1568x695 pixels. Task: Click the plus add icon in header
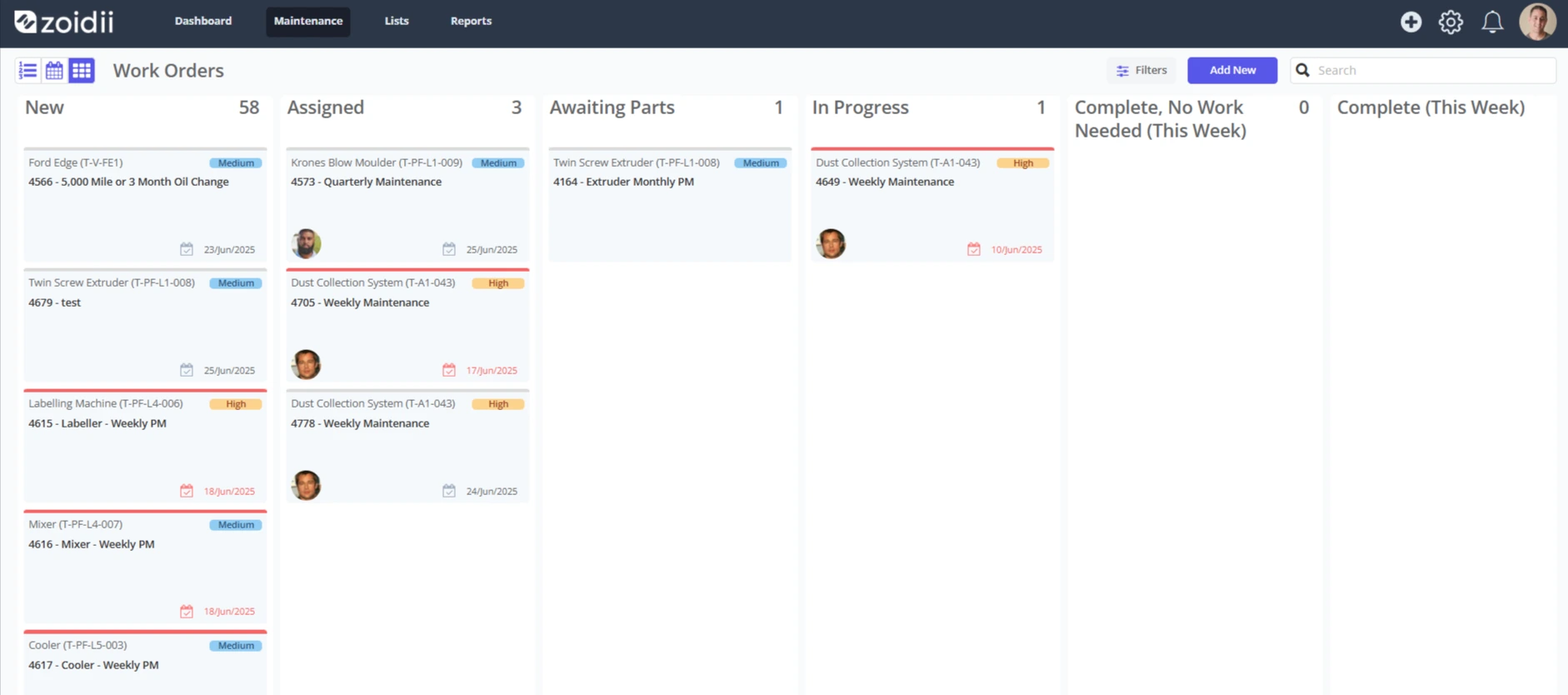[x=1411, y=22]
